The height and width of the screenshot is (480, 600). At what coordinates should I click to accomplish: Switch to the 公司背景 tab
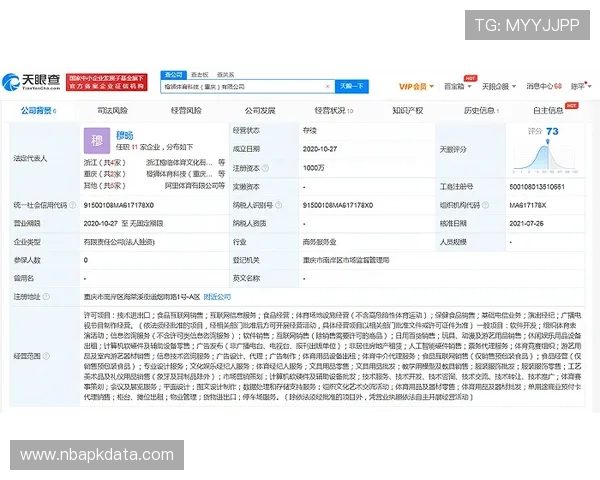click(x=38, y=111)
